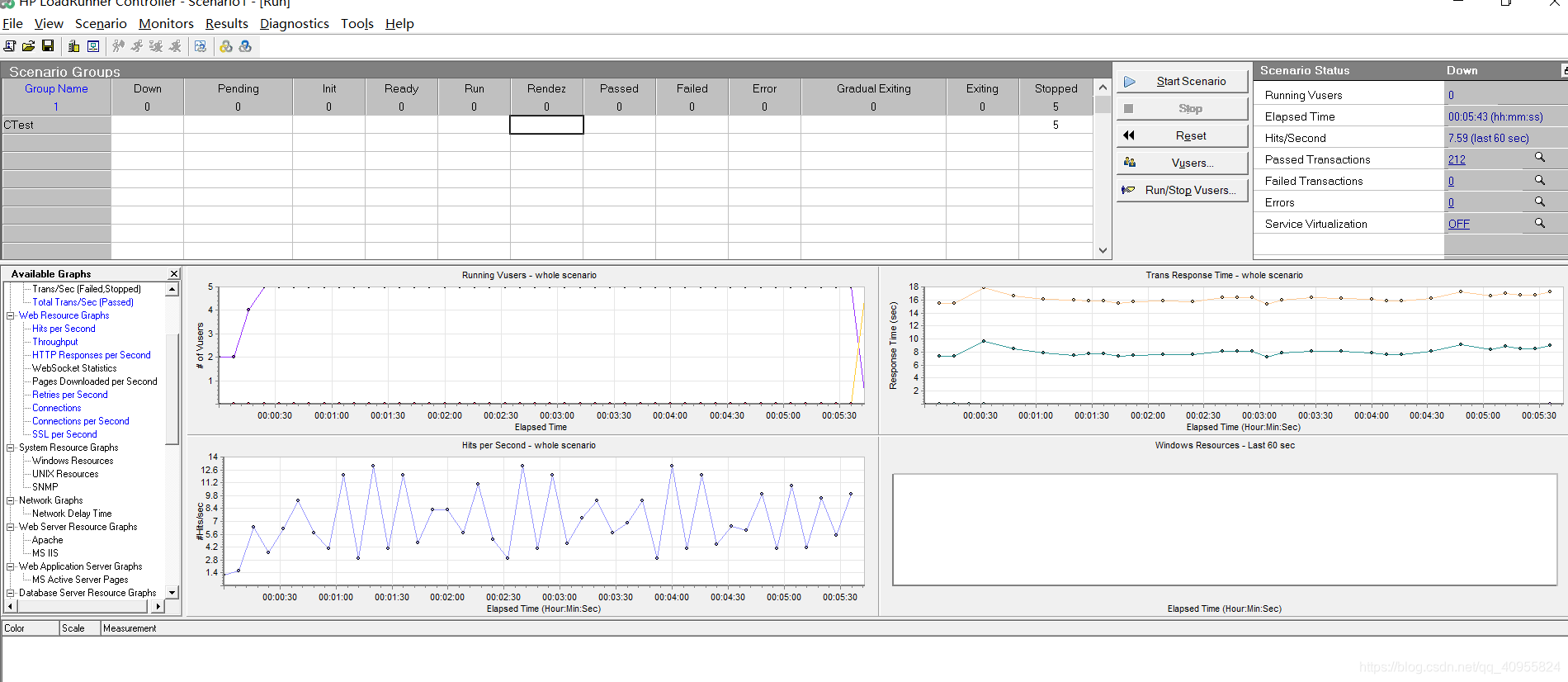
Task: Open the Load Generators toolbar icon
Action: (73, 46)
